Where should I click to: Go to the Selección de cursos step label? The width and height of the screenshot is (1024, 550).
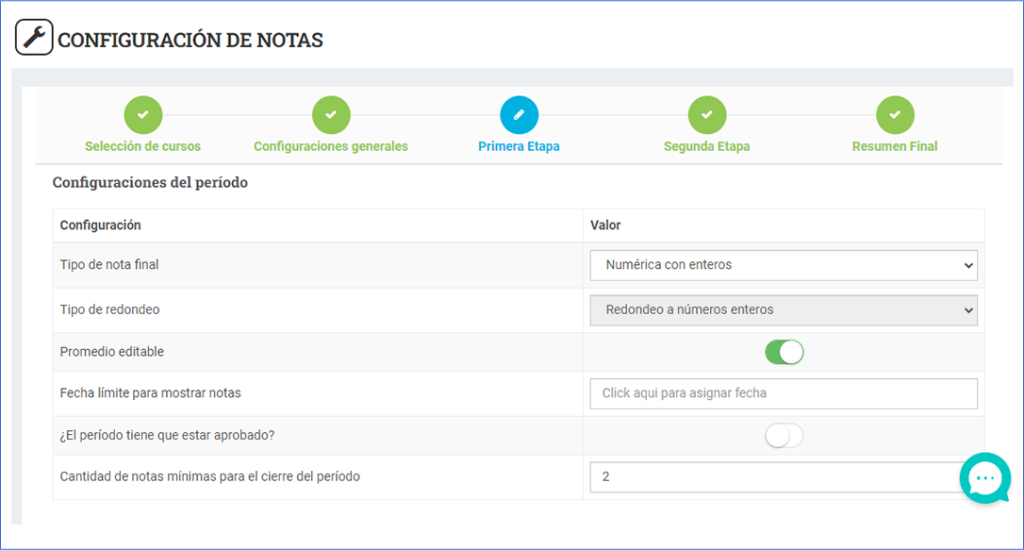(143, 146)
